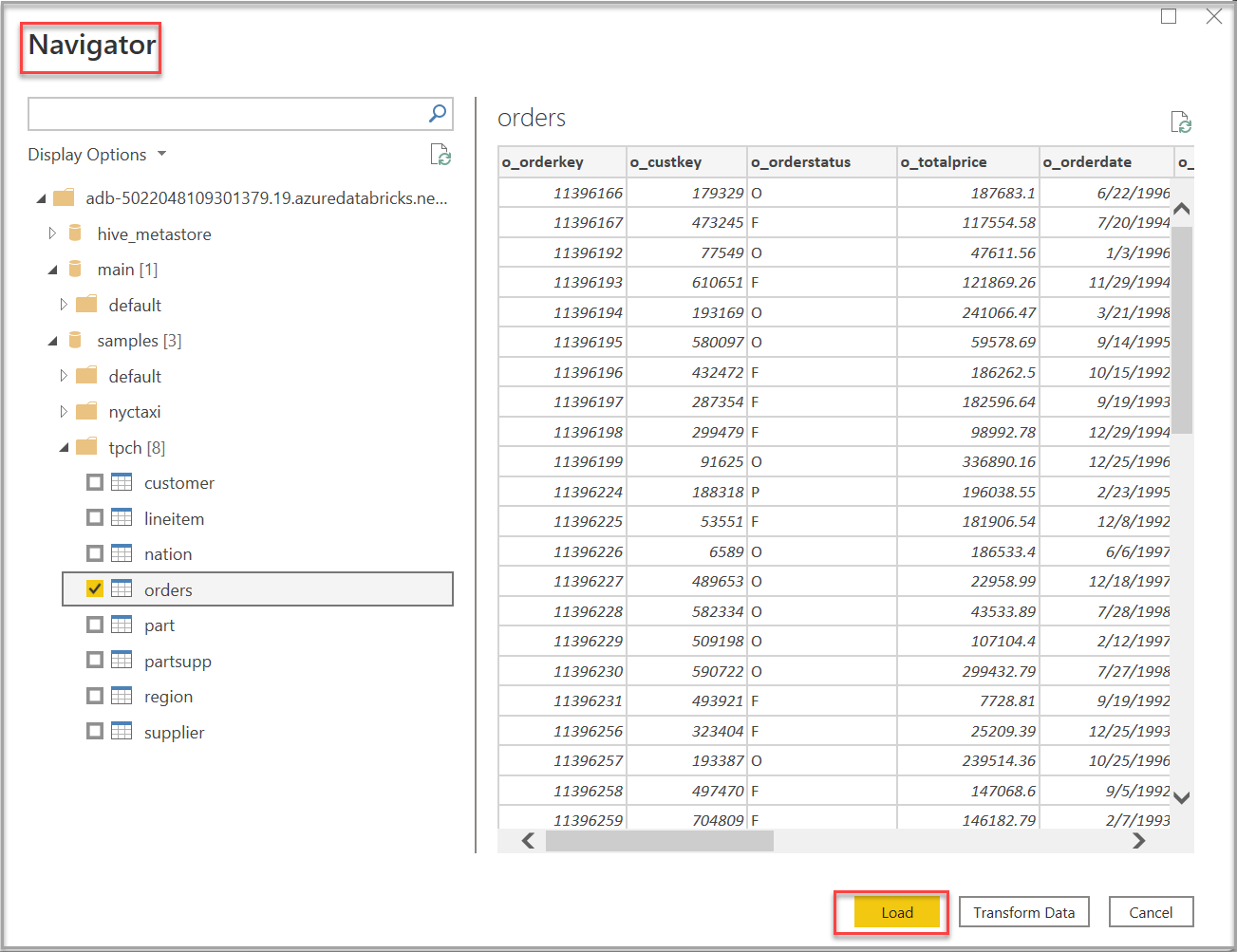Click the search magnifier icon
Viewport: 1237px width, 952px height.
(438, 114)
